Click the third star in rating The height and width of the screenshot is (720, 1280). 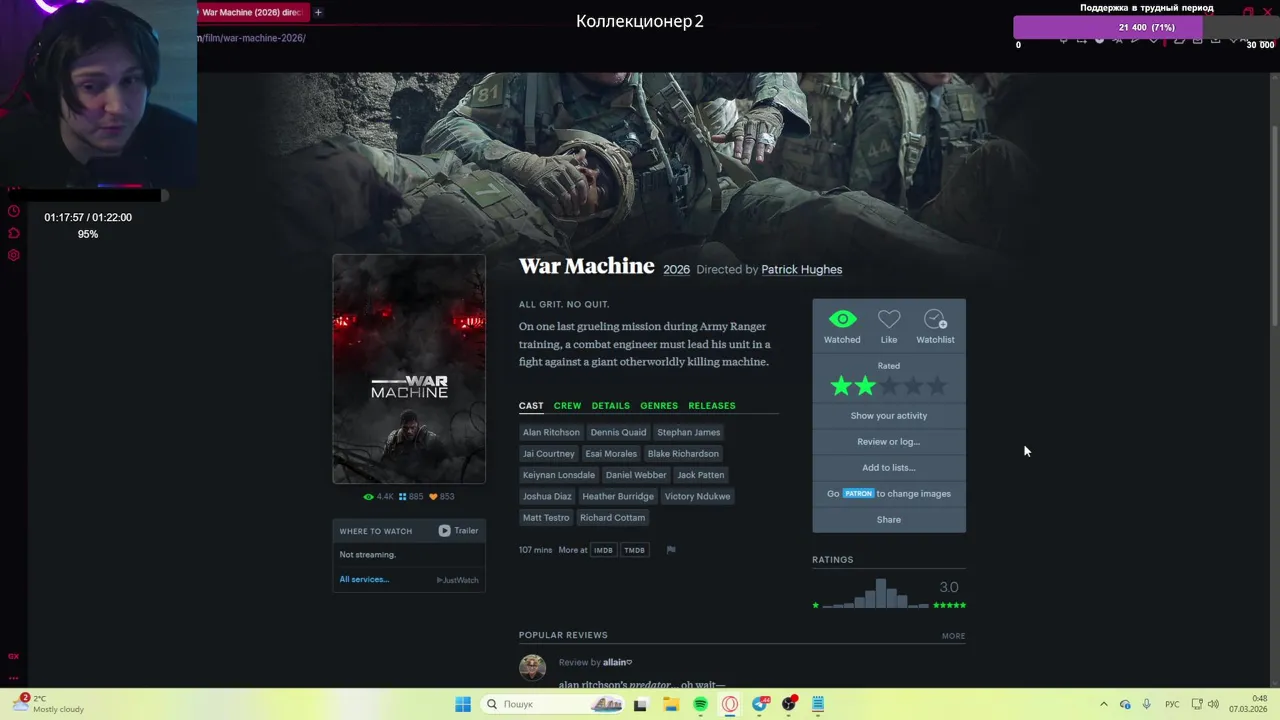point(889,386)
